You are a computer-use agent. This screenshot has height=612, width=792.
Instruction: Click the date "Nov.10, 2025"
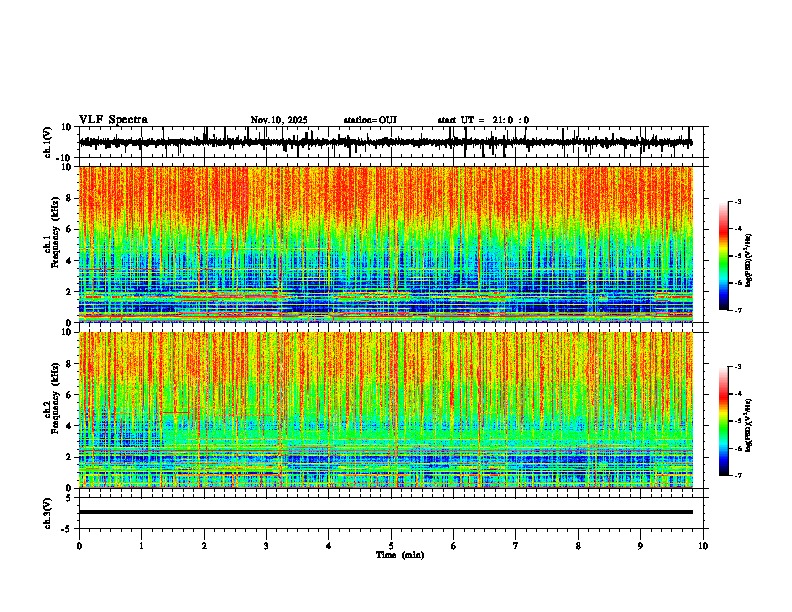tap(279, 120)
